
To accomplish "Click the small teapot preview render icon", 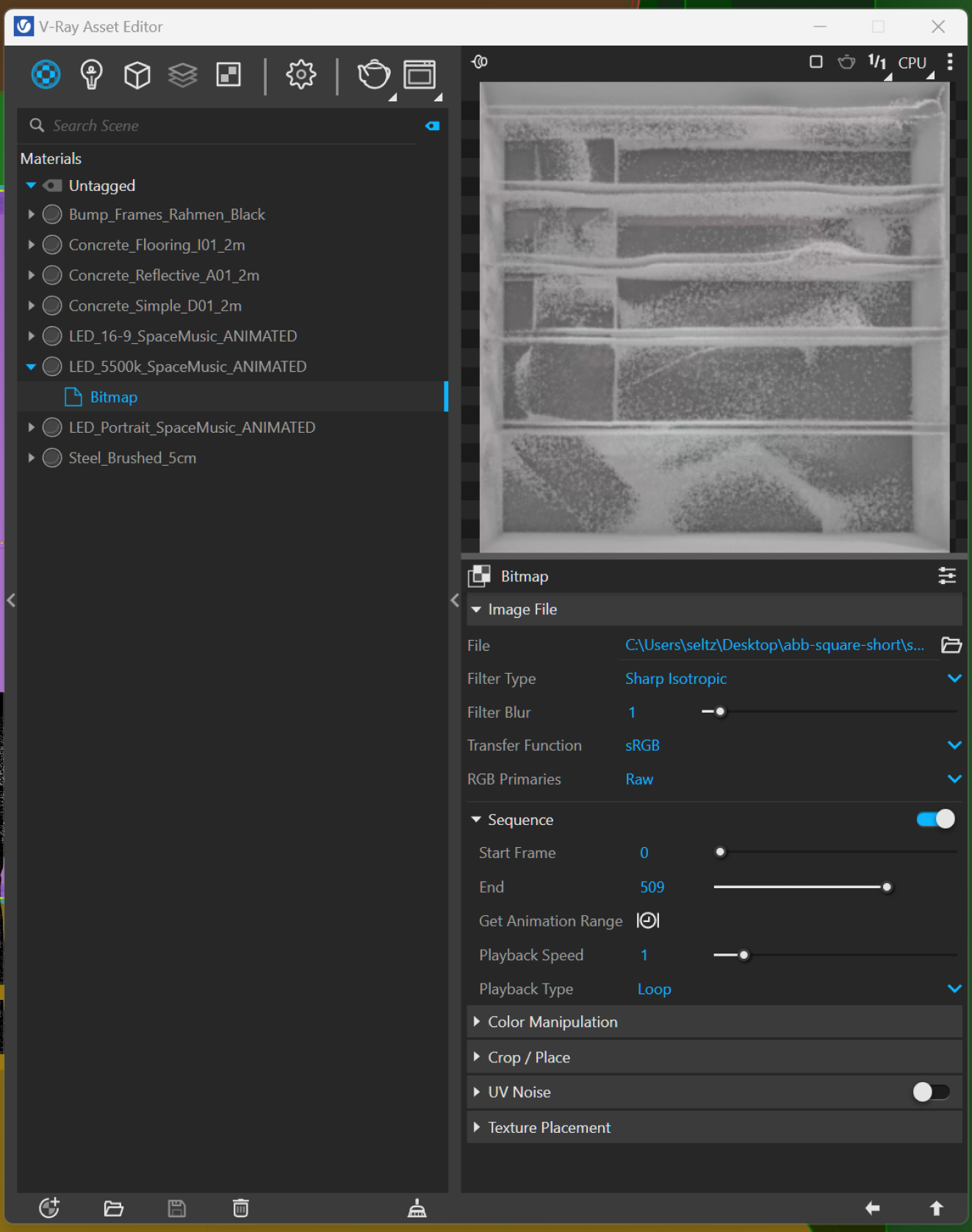I will tap(846, 62).
